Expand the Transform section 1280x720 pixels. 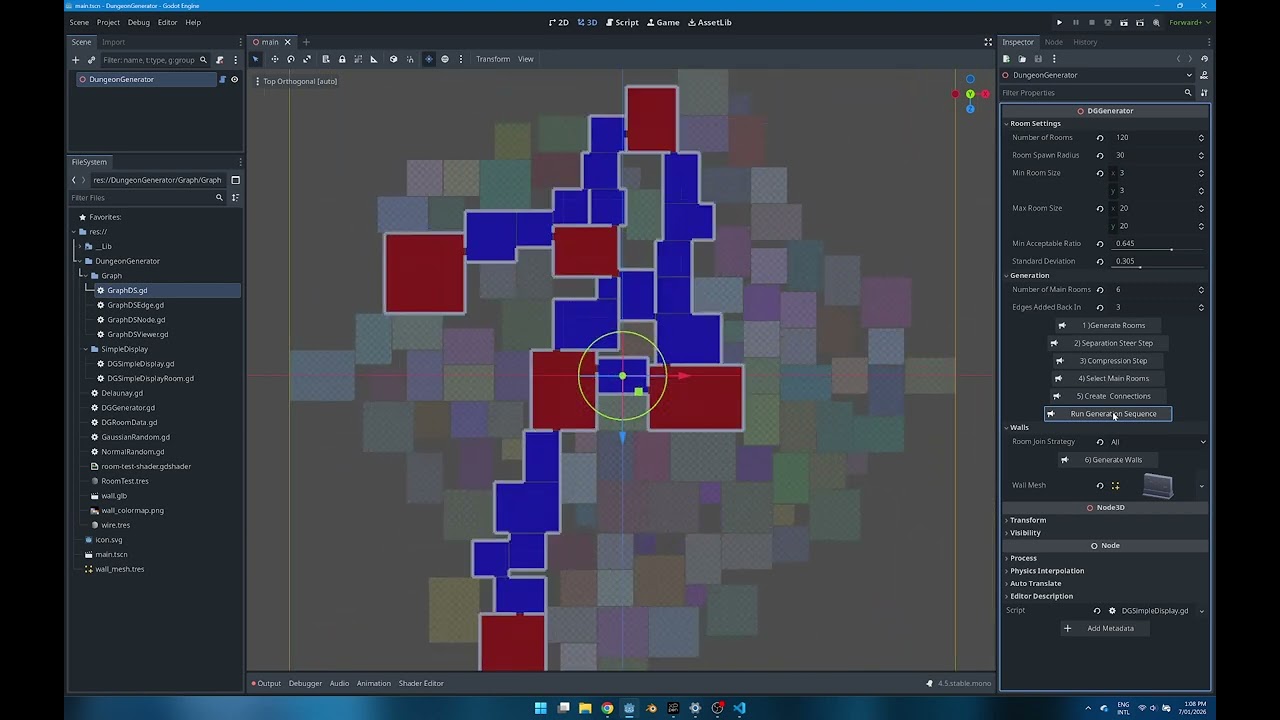(1027, 520)
